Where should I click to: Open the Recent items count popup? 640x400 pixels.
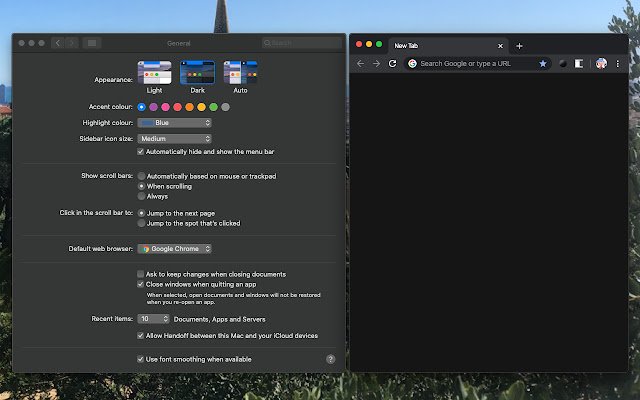click(153, 319)
